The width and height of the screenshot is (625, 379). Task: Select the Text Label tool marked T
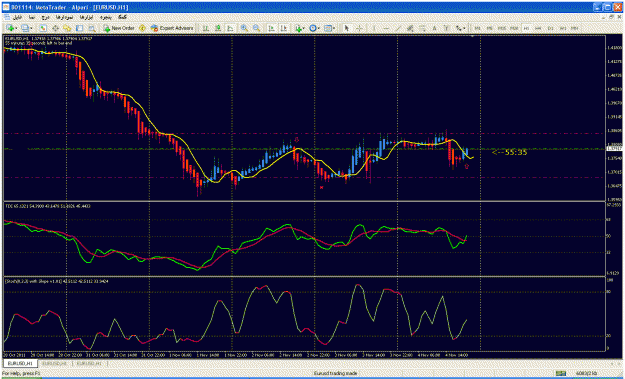click(x=446, y=28)
